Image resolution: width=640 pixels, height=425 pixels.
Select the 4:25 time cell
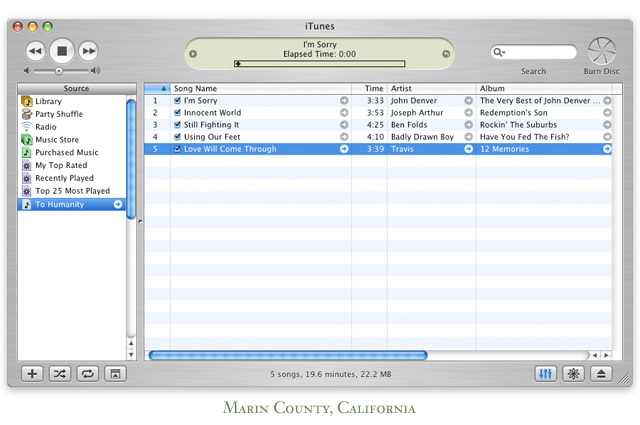369,125
